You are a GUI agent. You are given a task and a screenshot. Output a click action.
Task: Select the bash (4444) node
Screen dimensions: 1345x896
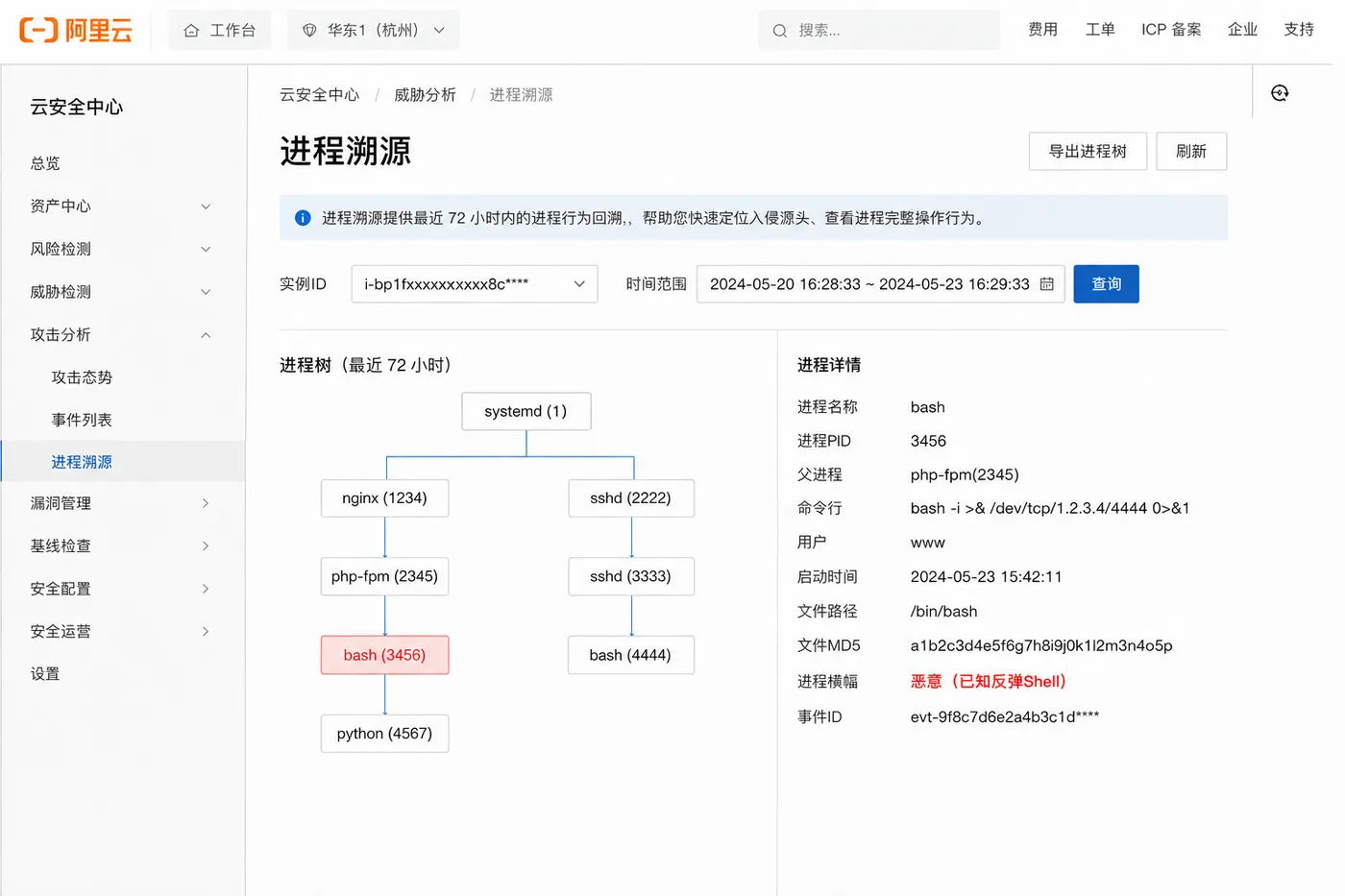[x=630, y=655]
